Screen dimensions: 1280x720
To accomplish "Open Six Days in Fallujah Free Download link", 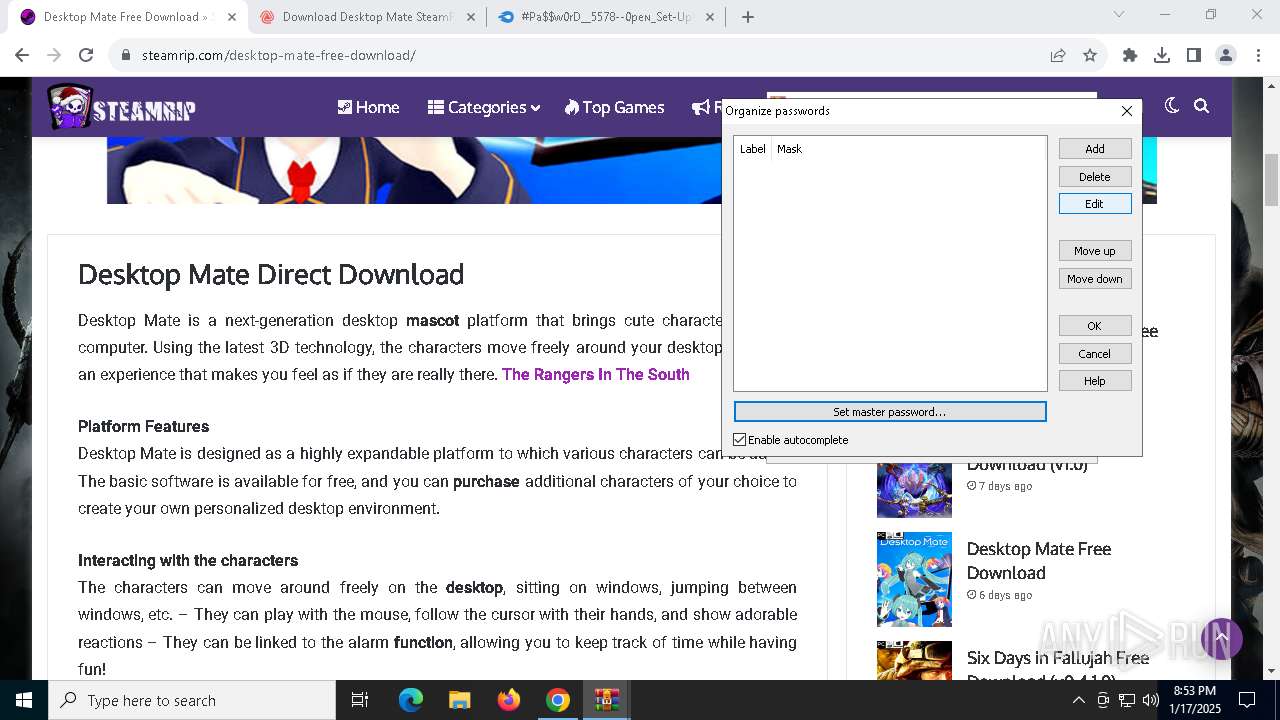I will coord(1058,668).
